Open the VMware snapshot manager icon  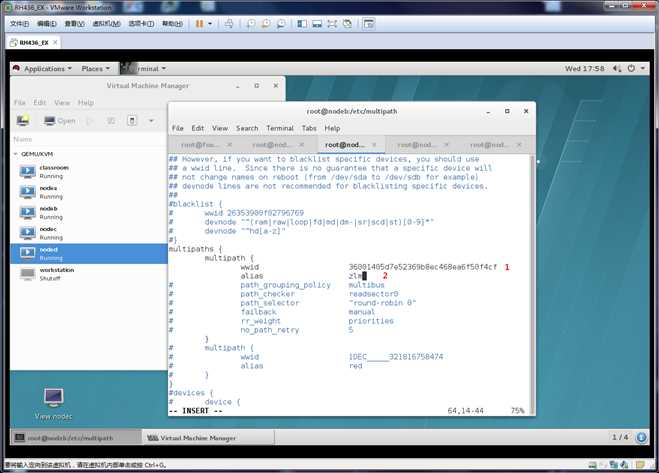click(281, 24)
